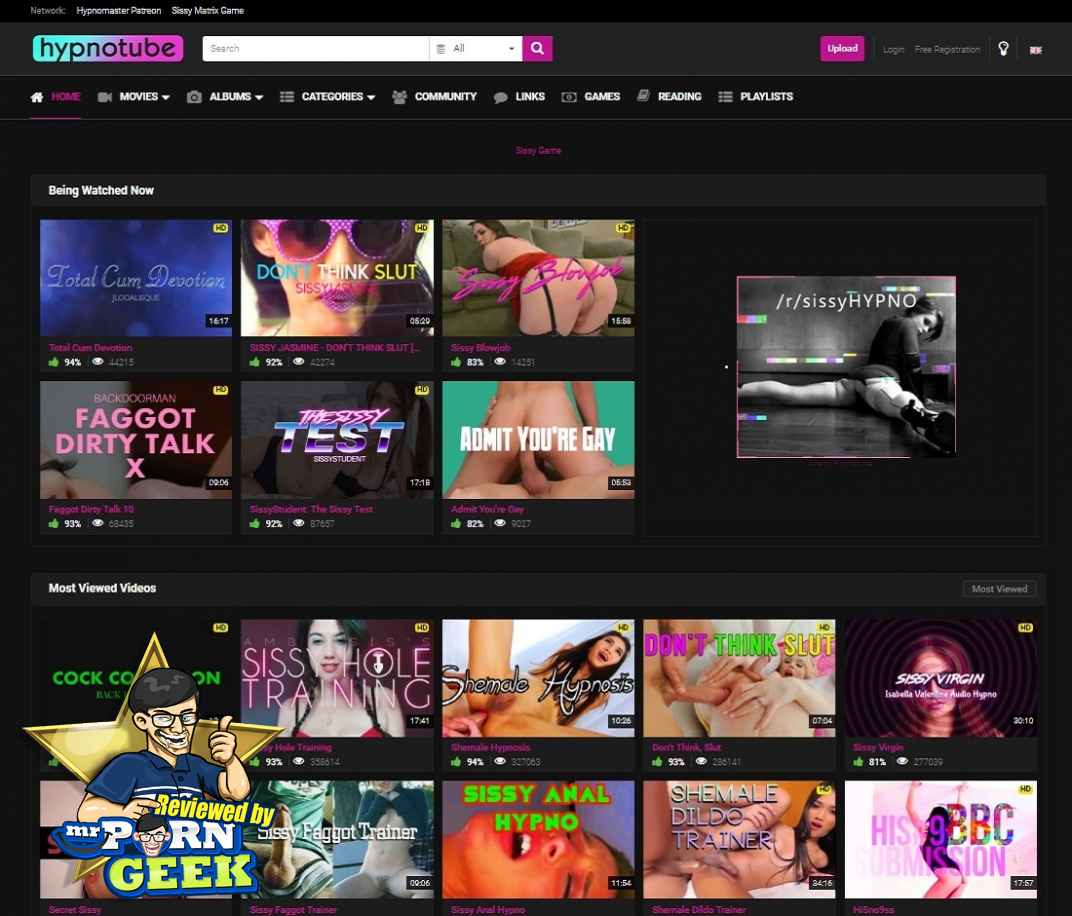Go to the Home tab
The image size is (1072, 916).
click(66, 96)
